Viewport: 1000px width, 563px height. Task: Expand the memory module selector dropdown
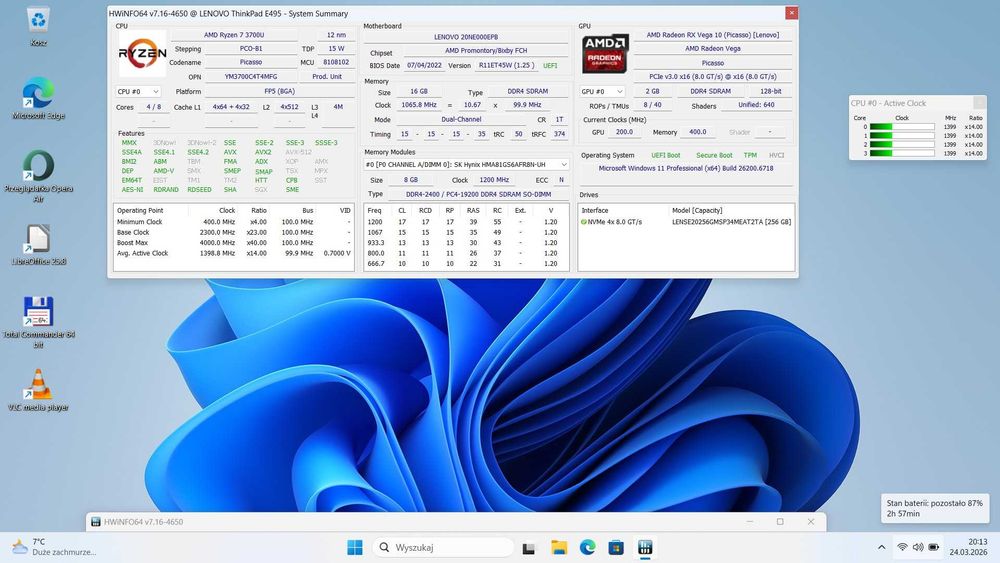click(x=466, y=165)
